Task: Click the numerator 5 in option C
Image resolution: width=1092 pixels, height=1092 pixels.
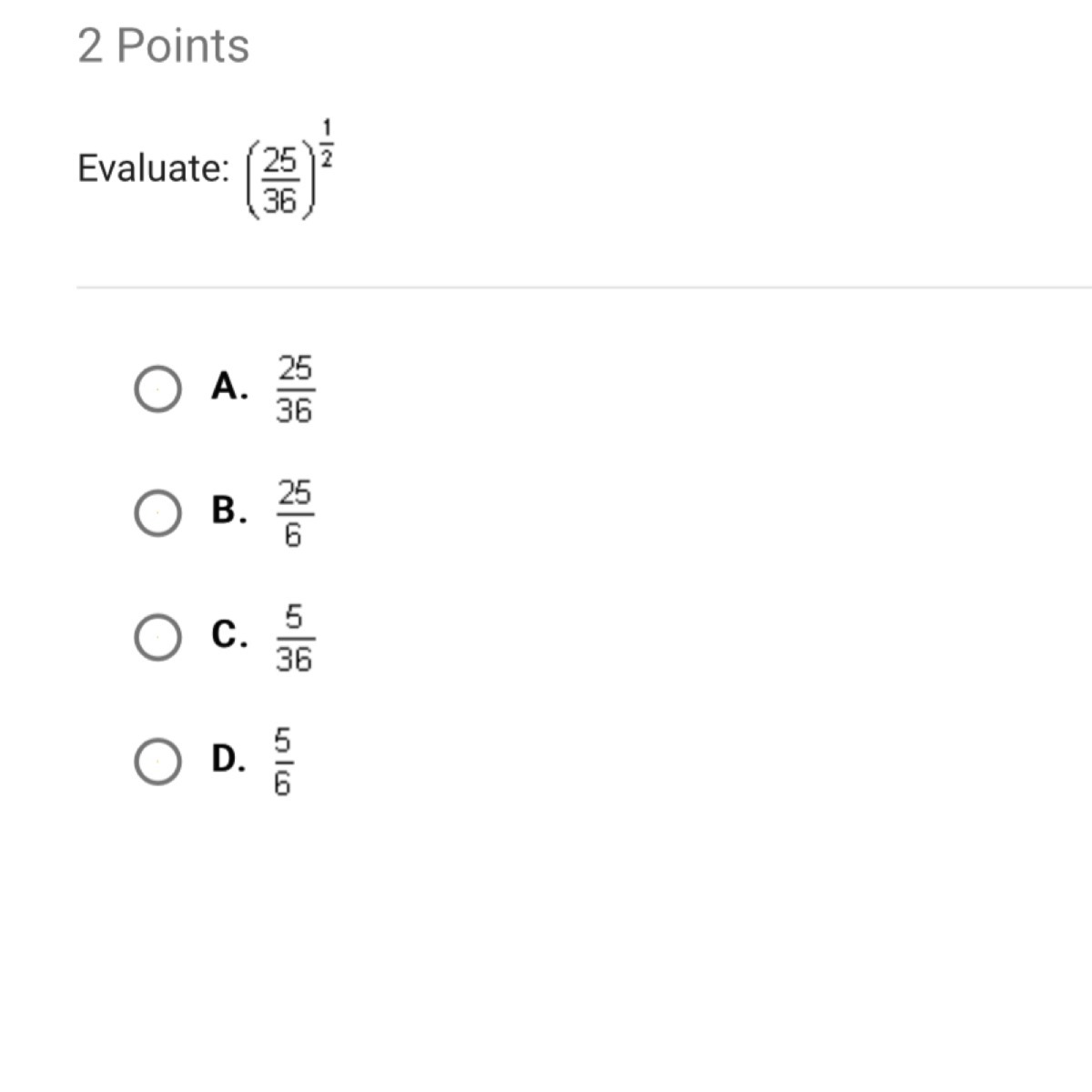Action: 294,618
